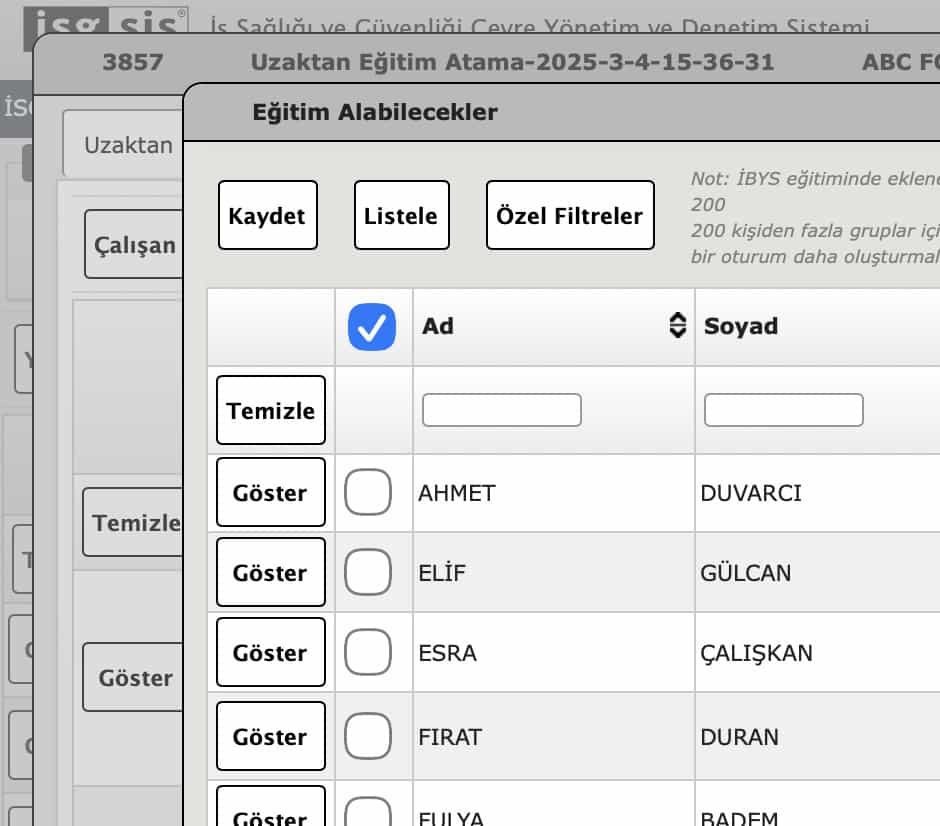Focus the Ad filter input field
The width and height of the screenshot is (940, 826).
pos(501,410)
